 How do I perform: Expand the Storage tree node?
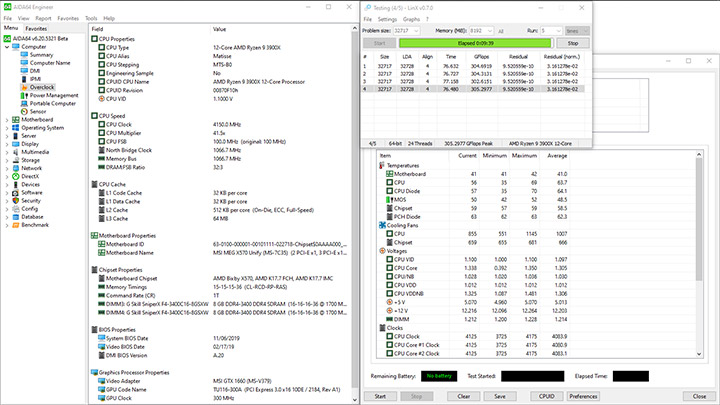(8, 159)
